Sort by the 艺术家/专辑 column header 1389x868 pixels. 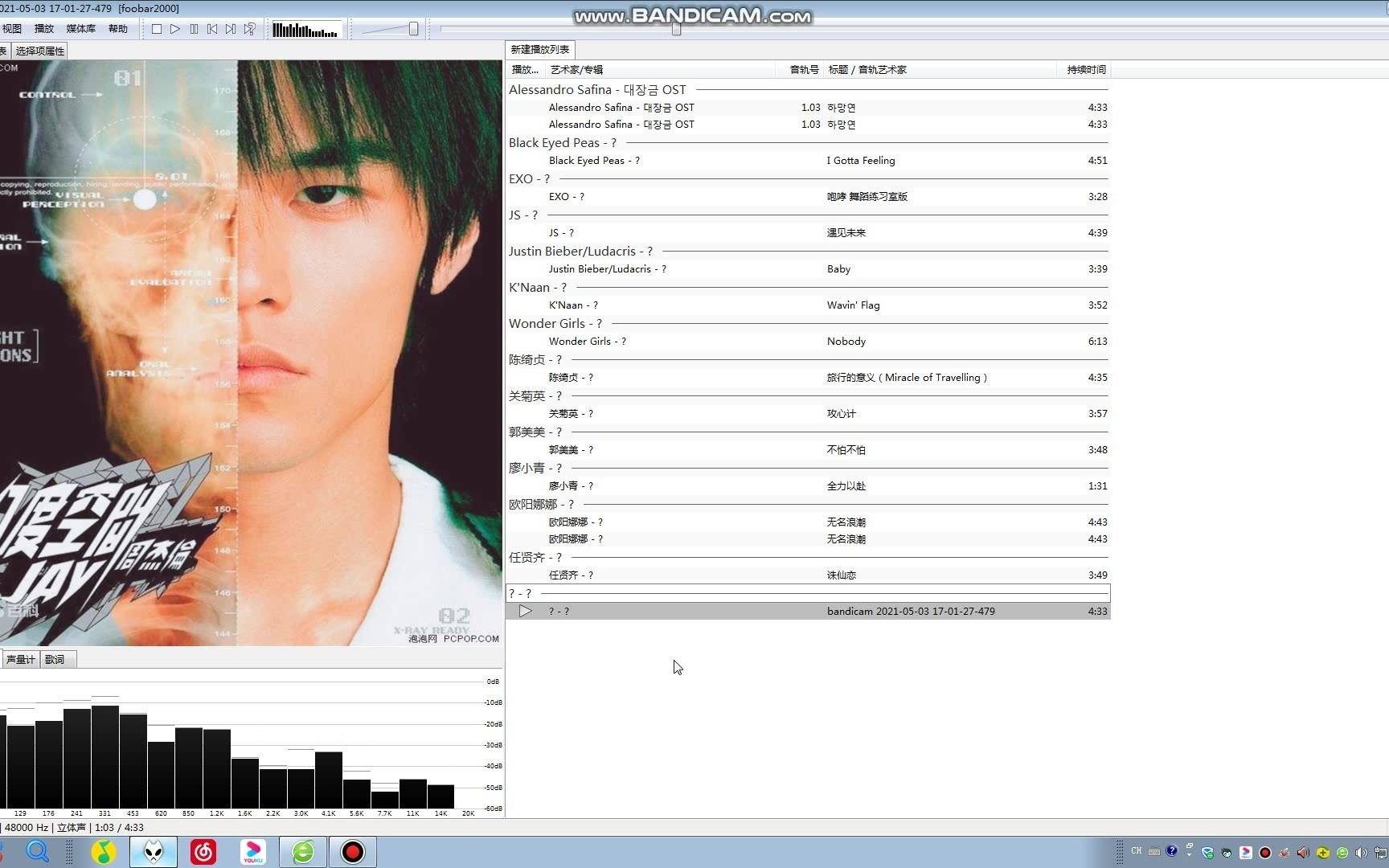[659, 70]
